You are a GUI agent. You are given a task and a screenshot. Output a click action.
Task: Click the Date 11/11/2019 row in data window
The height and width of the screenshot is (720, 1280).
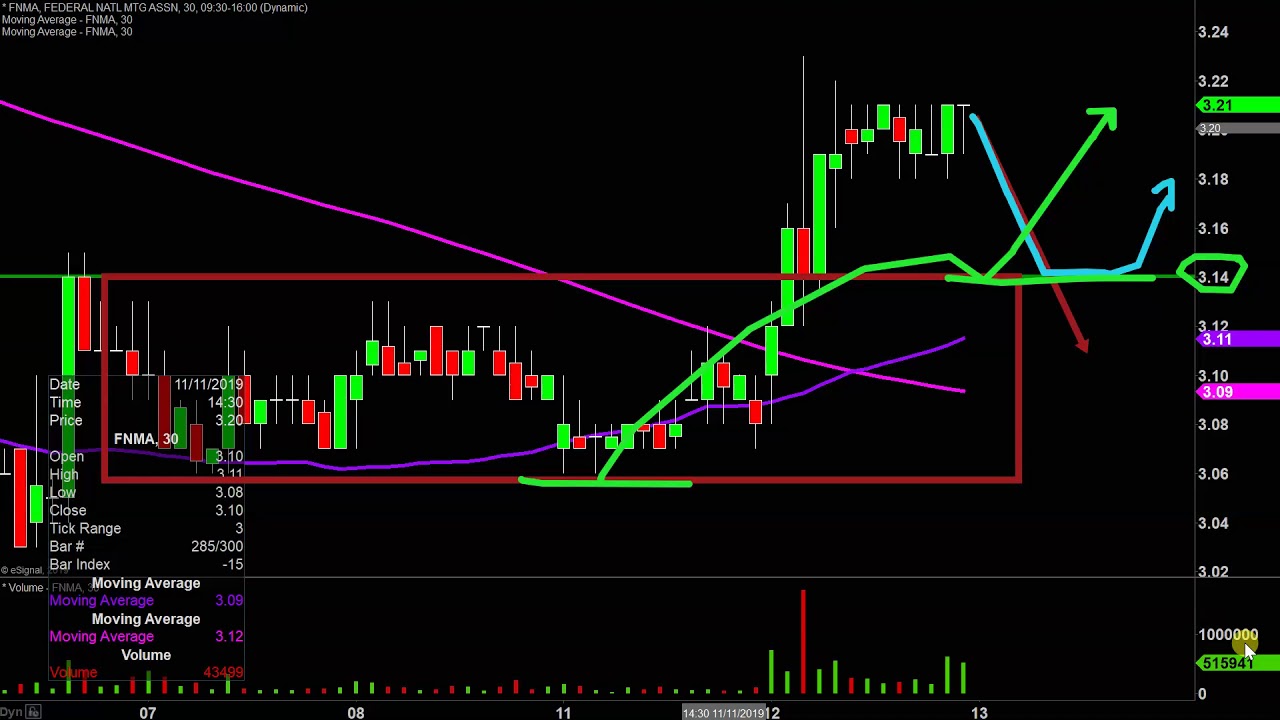tap(146, 385)
